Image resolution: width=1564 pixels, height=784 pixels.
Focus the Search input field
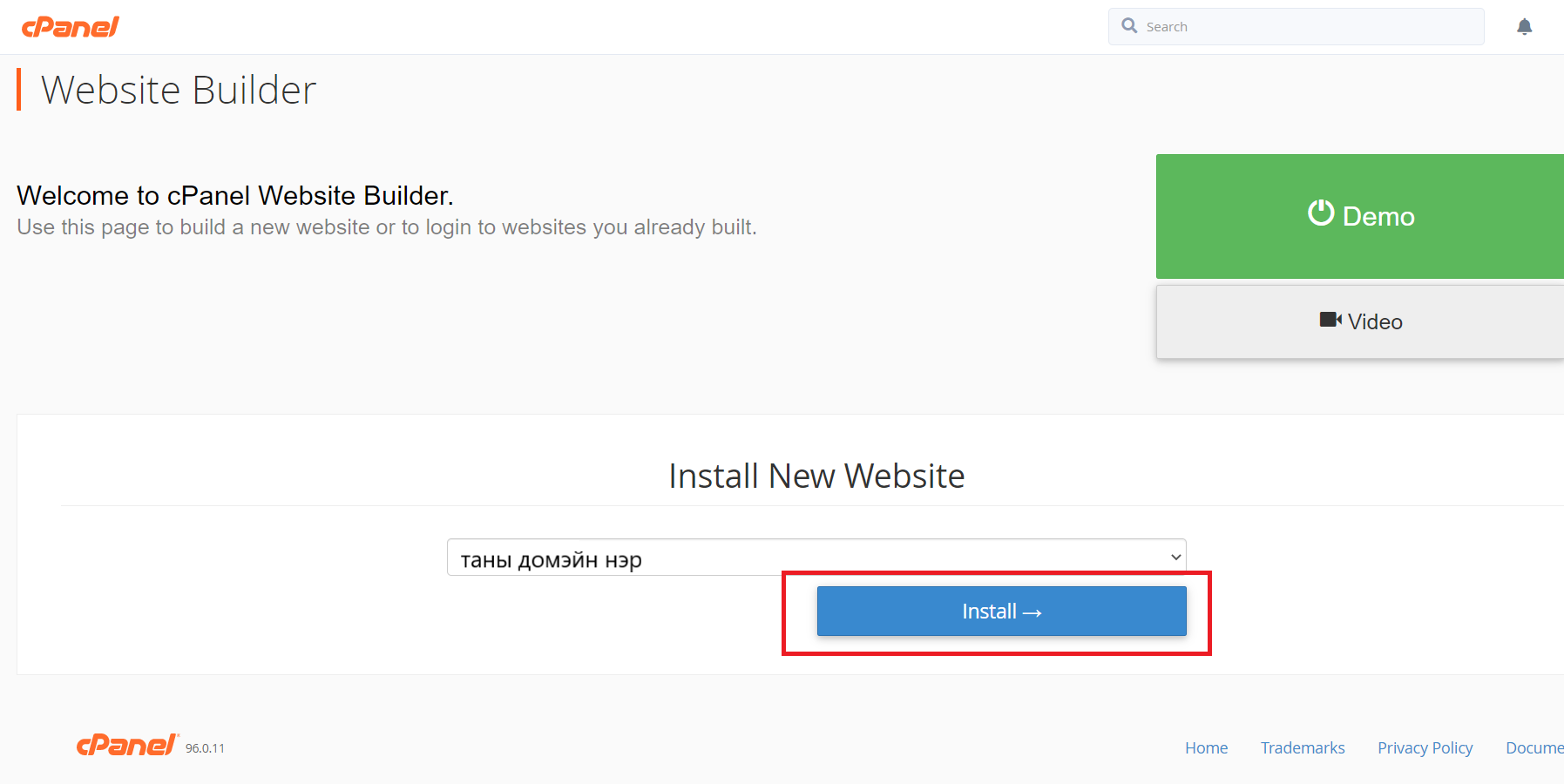click(1296, 26)
